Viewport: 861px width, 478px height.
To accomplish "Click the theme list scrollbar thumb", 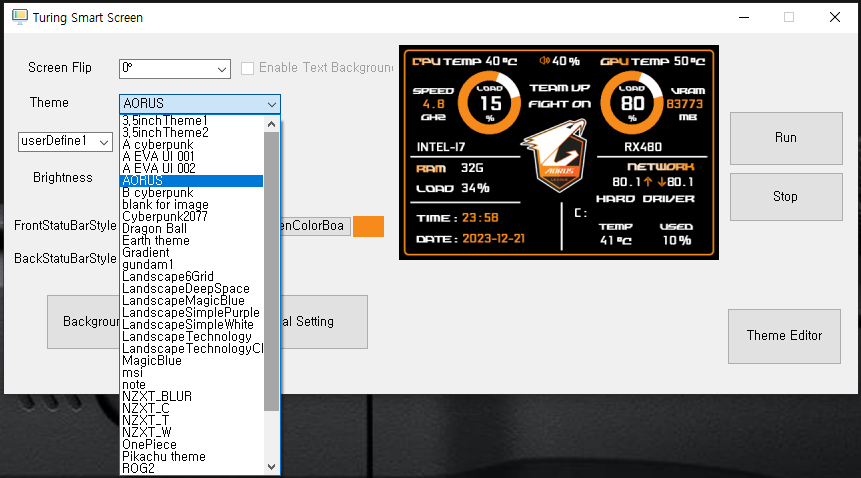I will tap(271, 271).
